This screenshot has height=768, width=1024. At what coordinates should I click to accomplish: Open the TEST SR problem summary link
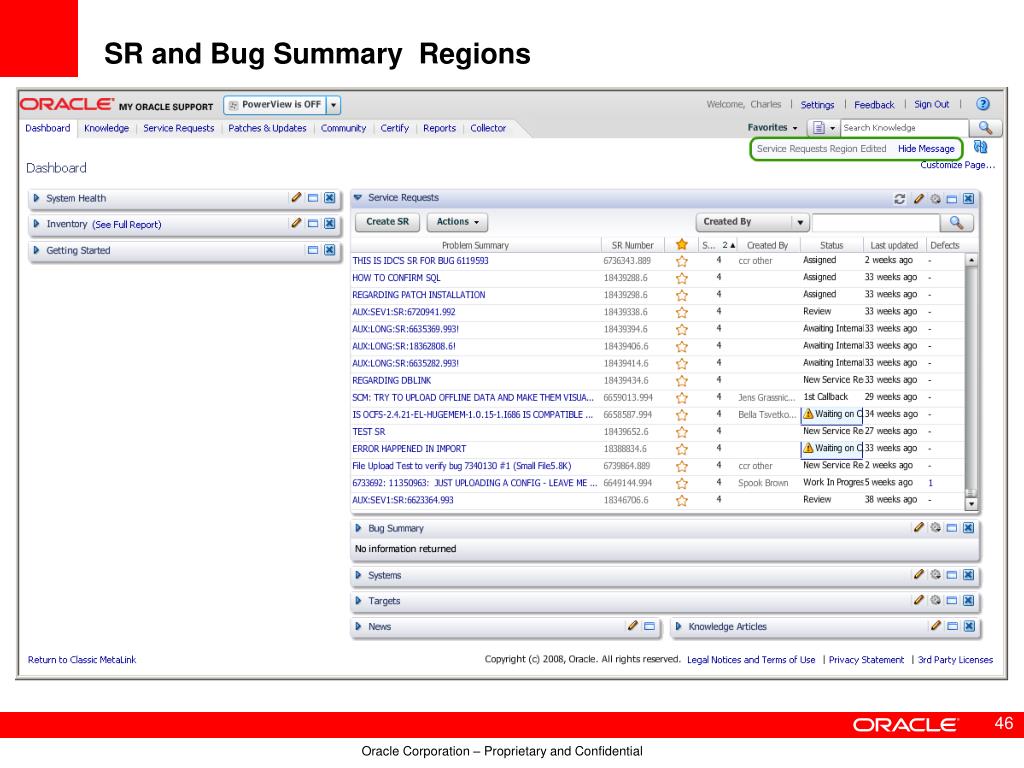pos(368,432)
